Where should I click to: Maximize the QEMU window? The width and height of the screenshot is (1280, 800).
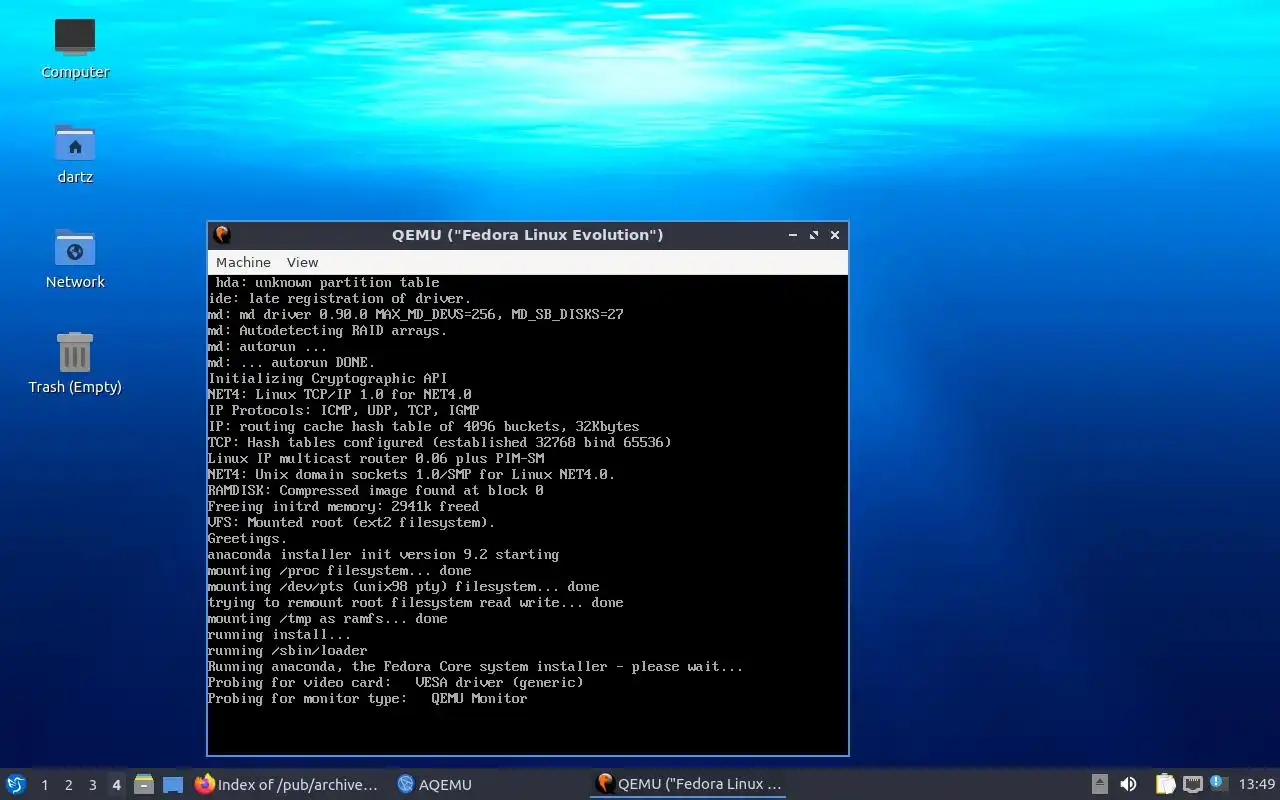coord(814,235)
